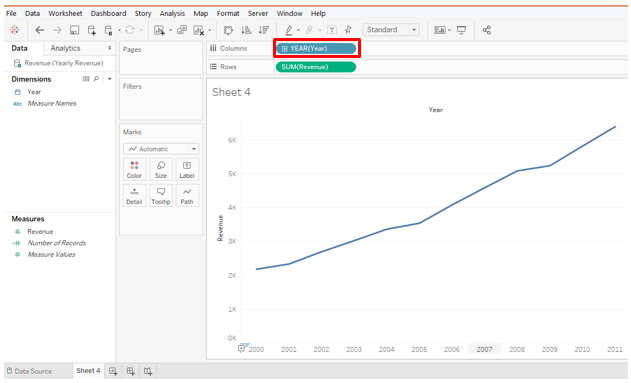Viewport: 631px width, 383px height.
Task: Click the 2007 axis label
Action: tap(485, 349)
